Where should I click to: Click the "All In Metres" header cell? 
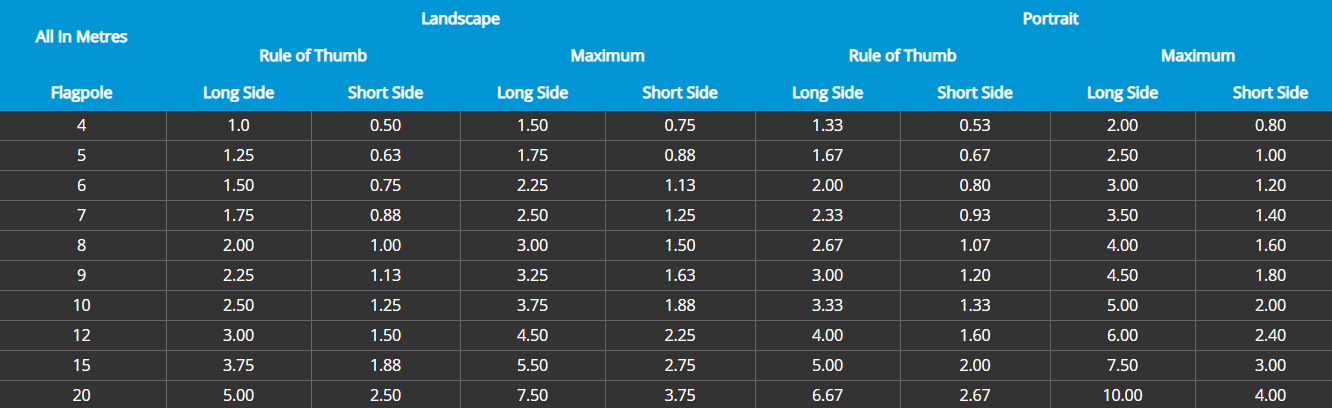[x=82, y=37]
